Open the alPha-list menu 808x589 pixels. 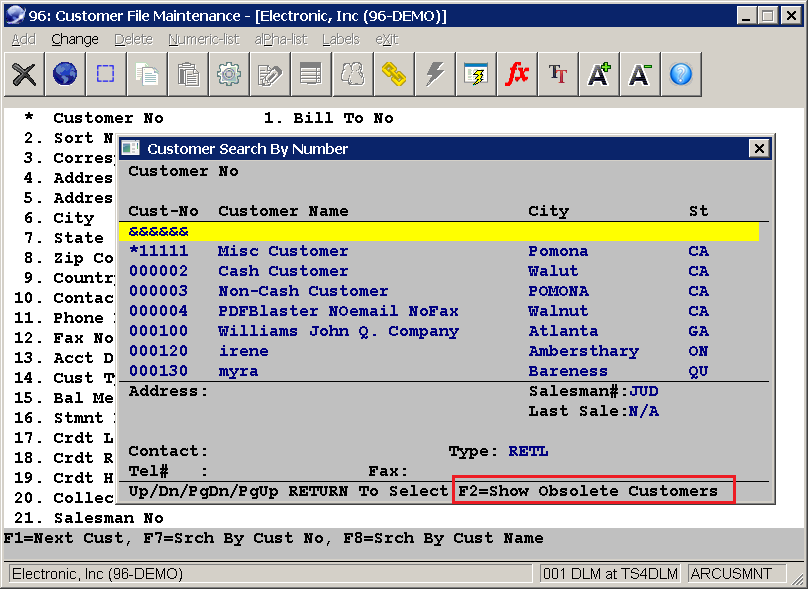[x=280, y=39]
